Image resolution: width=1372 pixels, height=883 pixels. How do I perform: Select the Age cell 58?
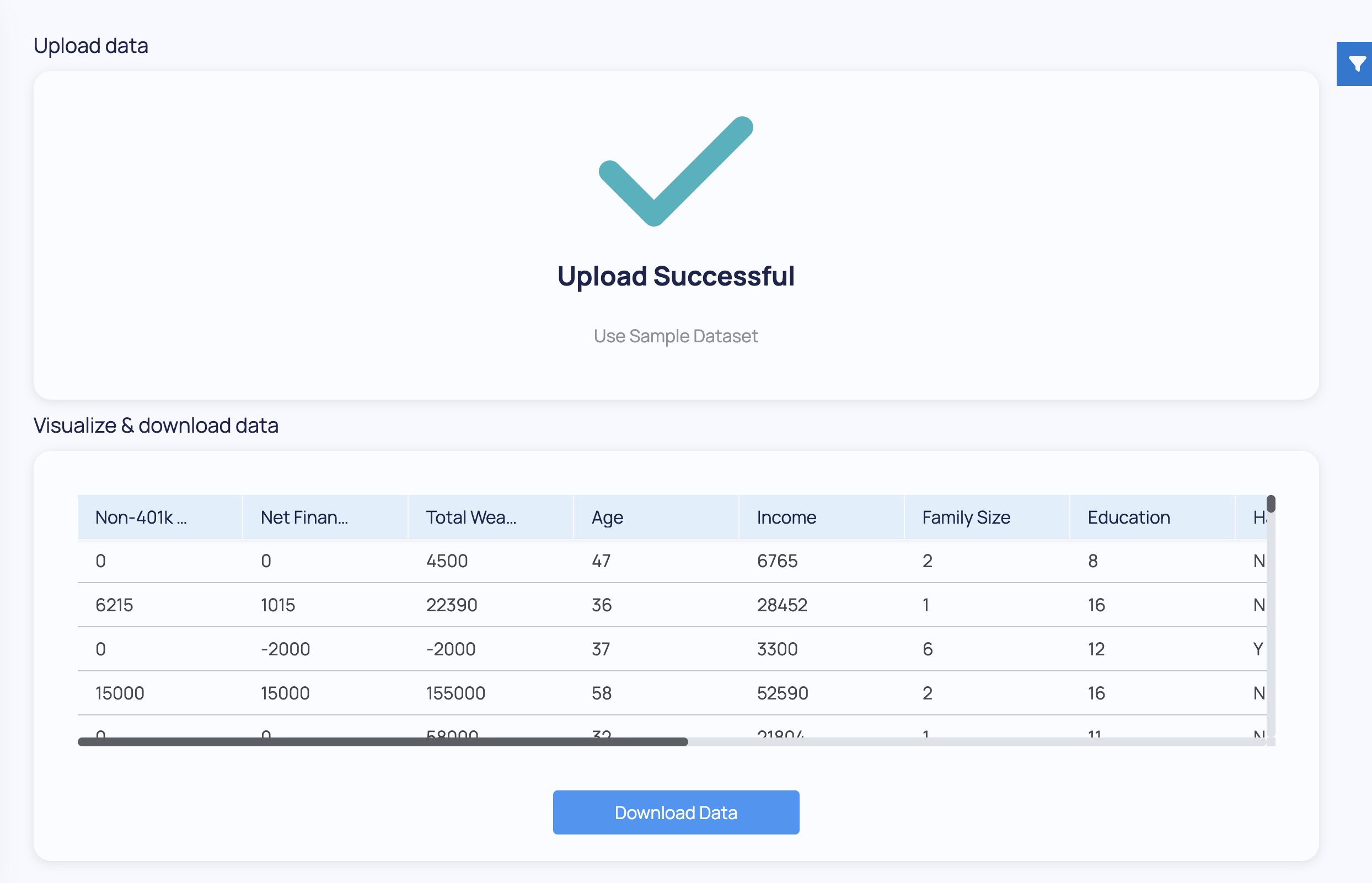point(656,693)
